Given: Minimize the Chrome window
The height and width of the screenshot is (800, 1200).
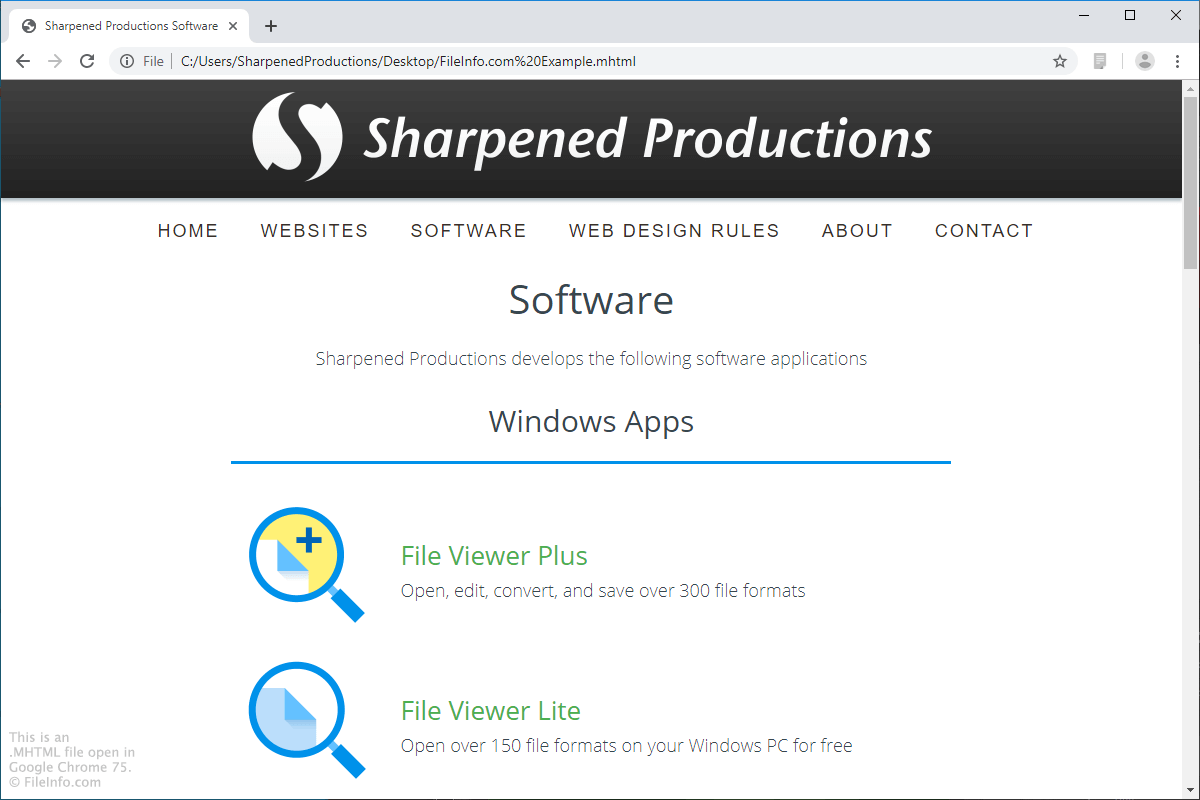Looking at the screenshot, I should 1084,15.
